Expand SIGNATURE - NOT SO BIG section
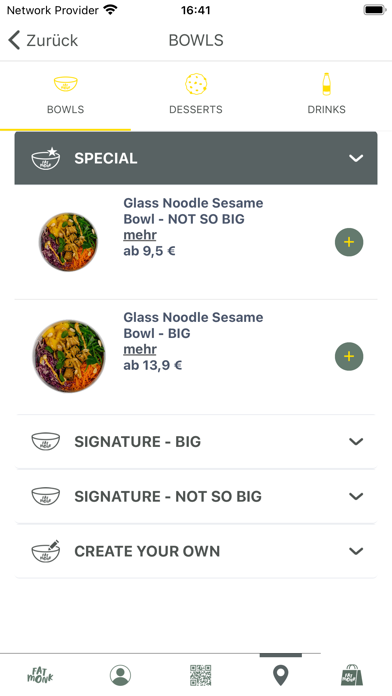 196,496
